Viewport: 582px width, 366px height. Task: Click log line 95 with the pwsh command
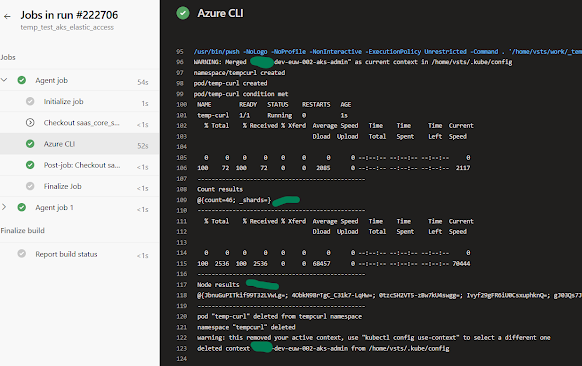point(388,52)
